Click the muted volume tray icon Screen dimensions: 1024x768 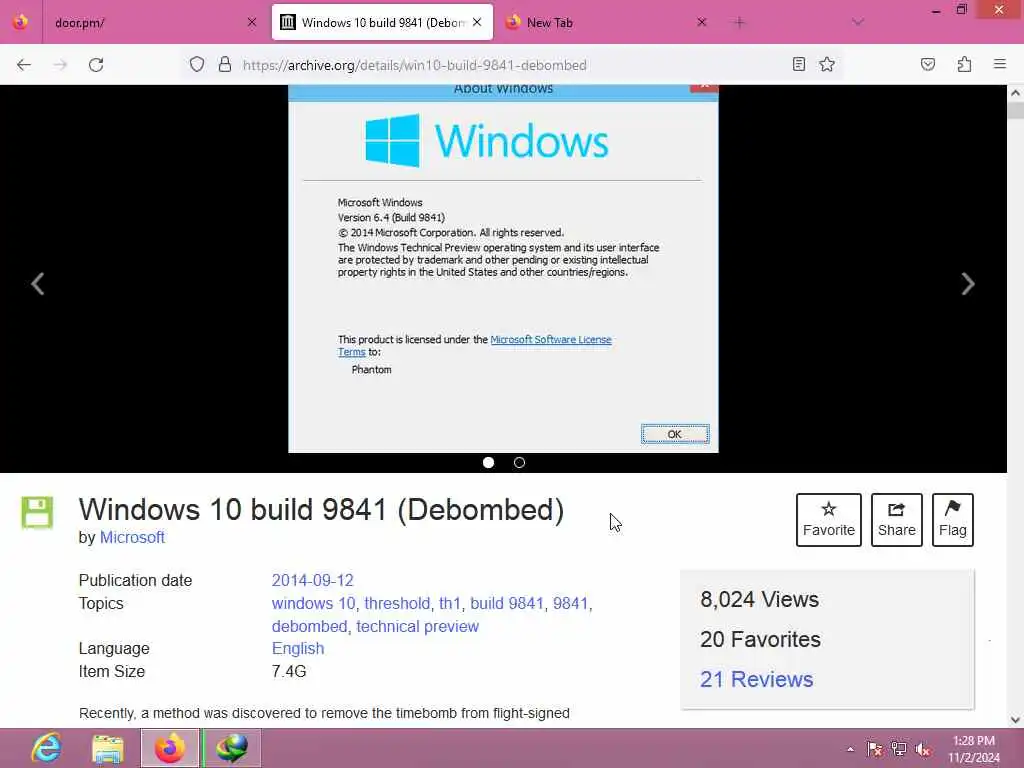[x=923, y=748]
